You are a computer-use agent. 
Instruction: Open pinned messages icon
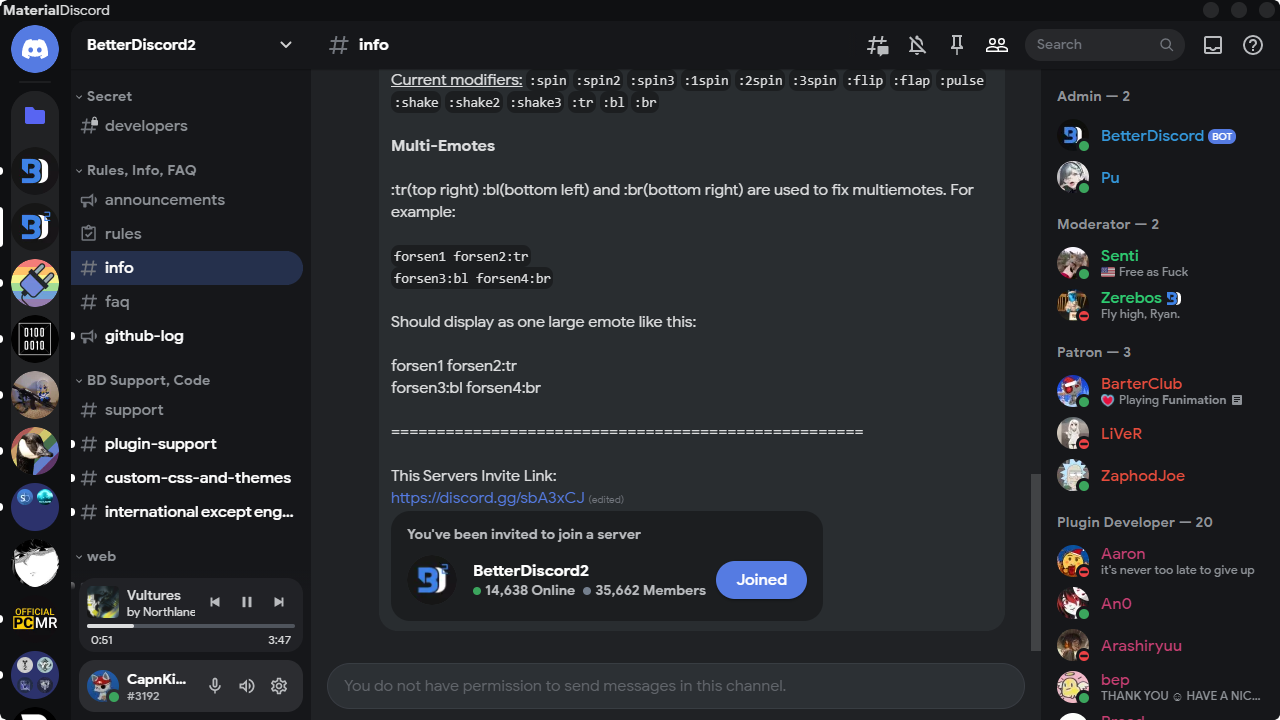click(x=957, y=45)
